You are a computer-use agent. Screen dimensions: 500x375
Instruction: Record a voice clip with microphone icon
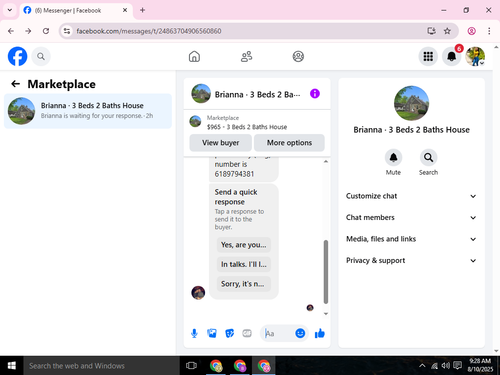click(x=194, y=333)
